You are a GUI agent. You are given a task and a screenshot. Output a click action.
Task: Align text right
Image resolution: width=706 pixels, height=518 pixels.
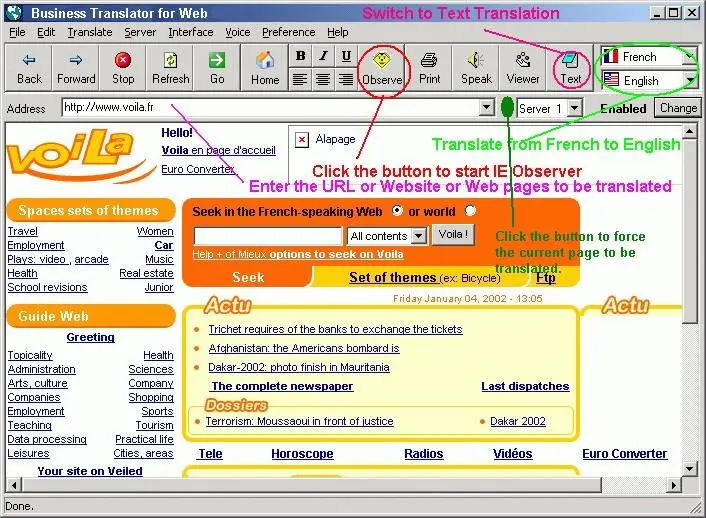[346, 79]
